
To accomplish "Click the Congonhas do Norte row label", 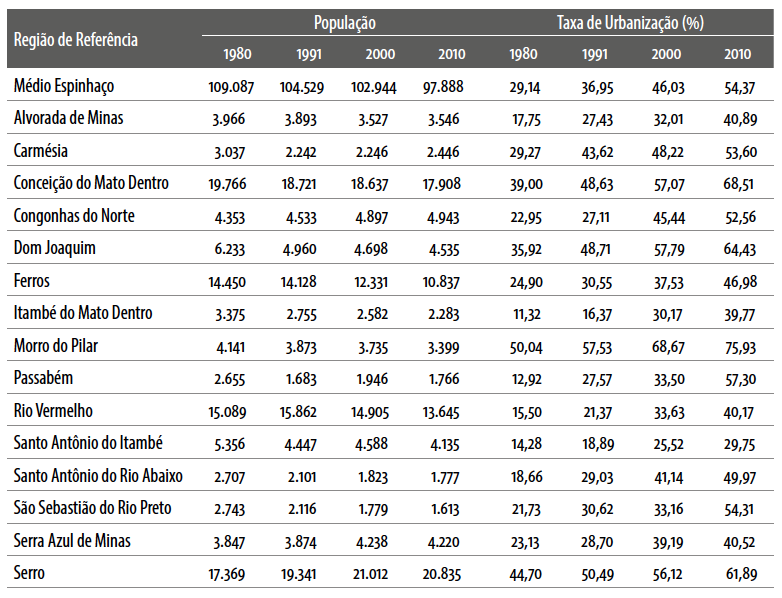I will coord(74,216).
